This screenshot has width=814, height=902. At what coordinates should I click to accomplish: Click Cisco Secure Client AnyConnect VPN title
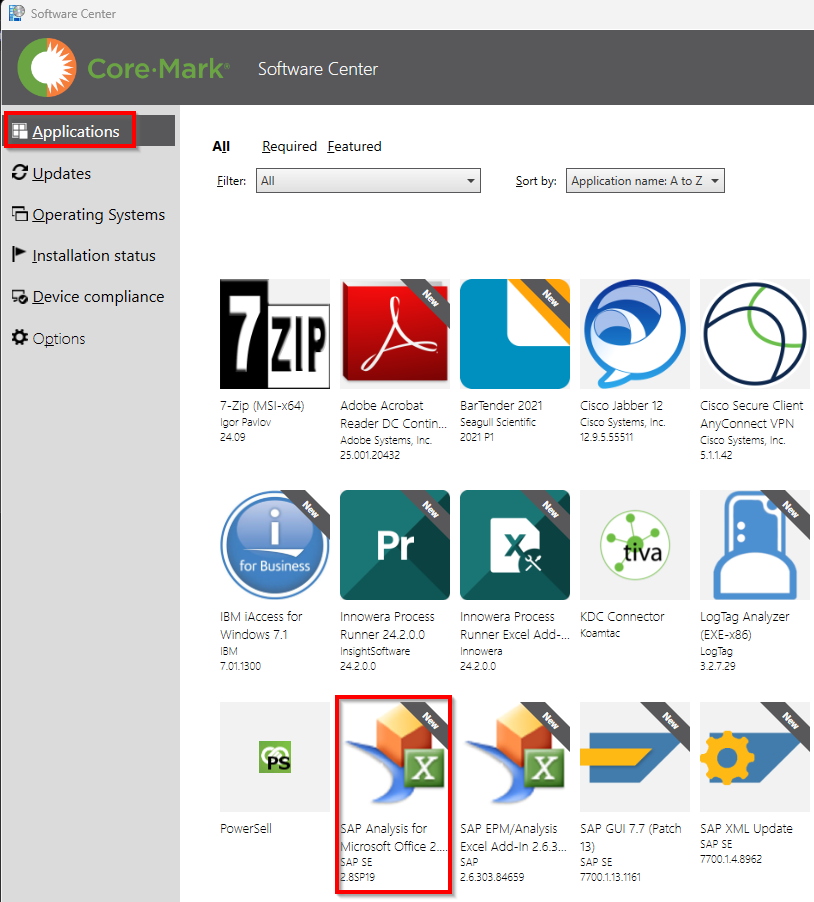751,414
